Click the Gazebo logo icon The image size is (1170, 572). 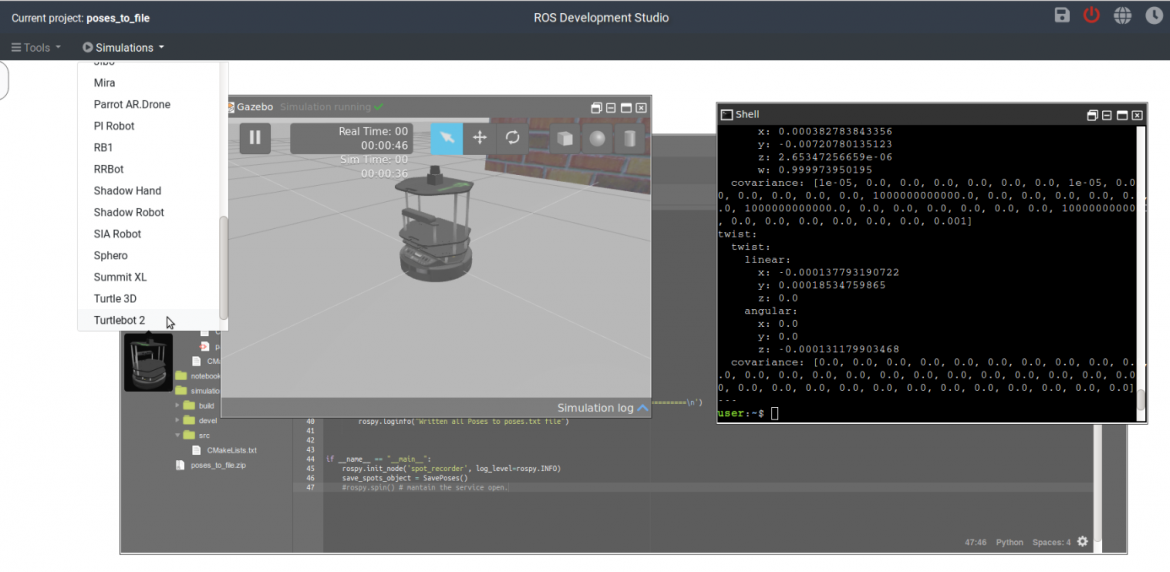[x=231, y=107]
